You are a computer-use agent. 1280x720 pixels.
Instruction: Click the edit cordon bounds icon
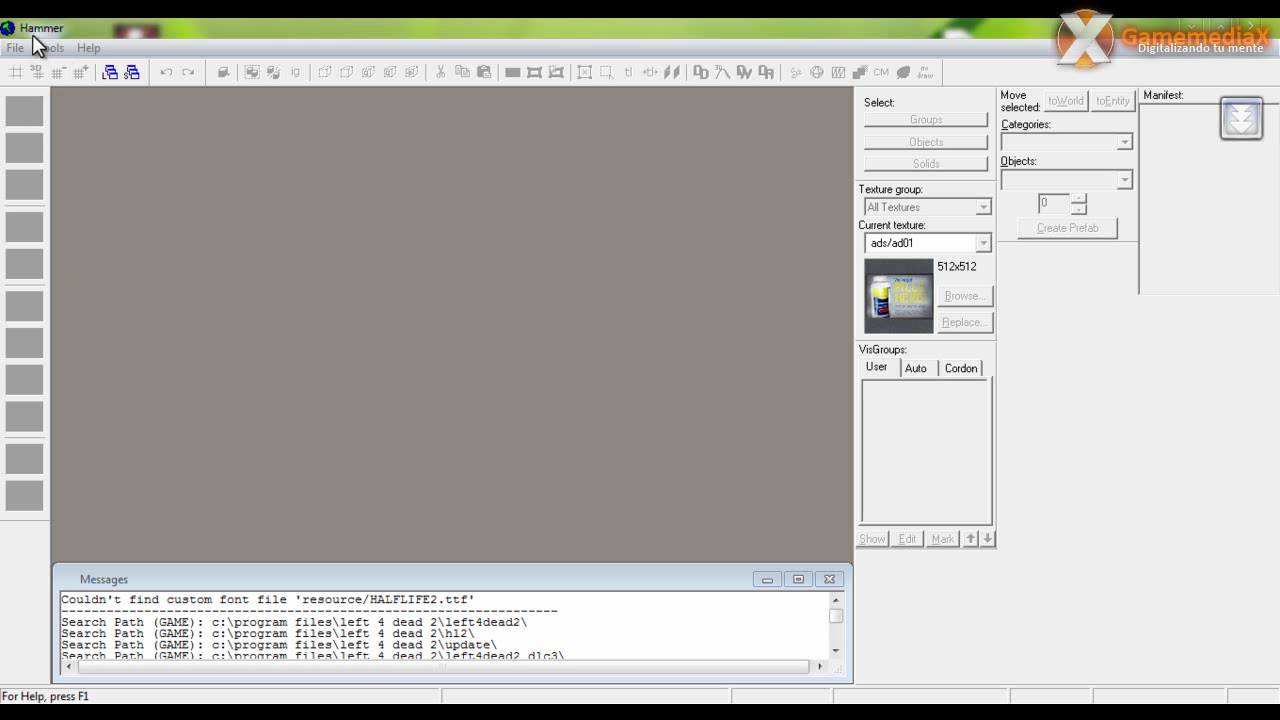[534, 72]
